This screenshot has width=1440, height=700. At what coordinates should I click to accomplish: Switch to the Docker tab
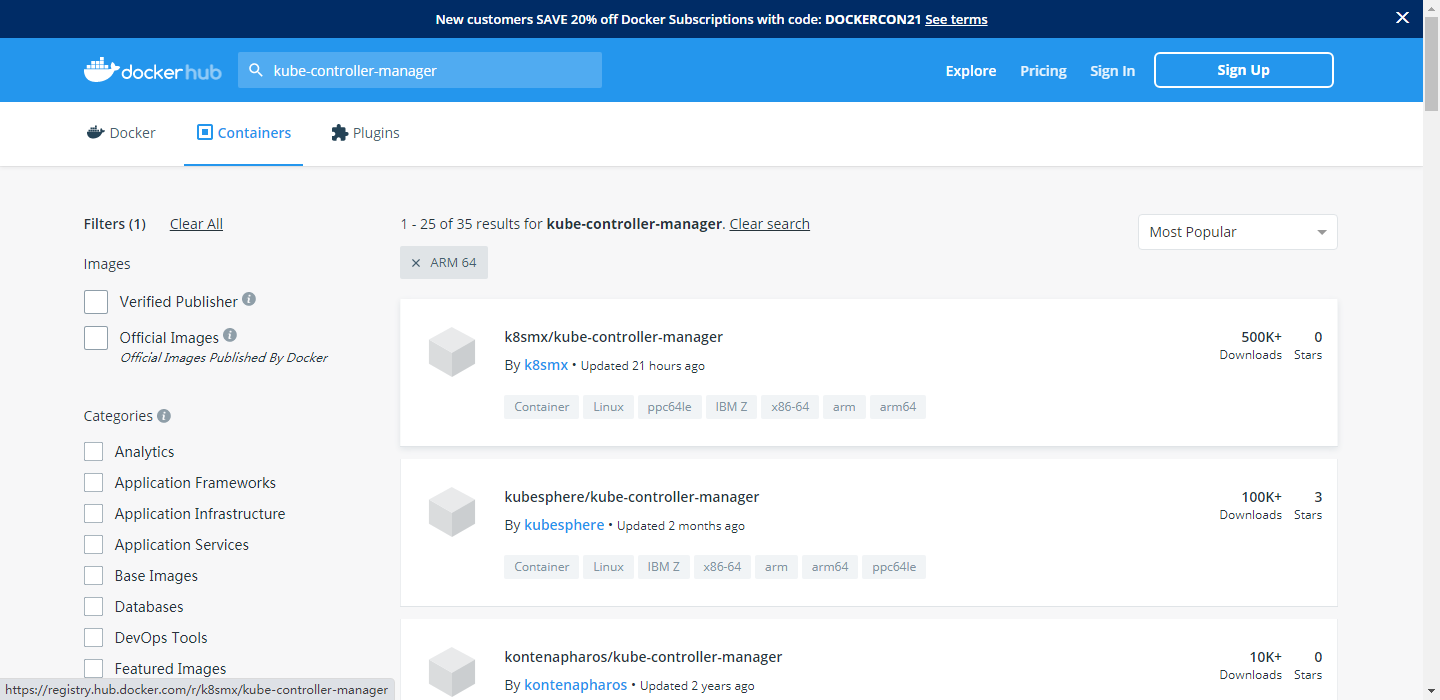coord(120,132)
